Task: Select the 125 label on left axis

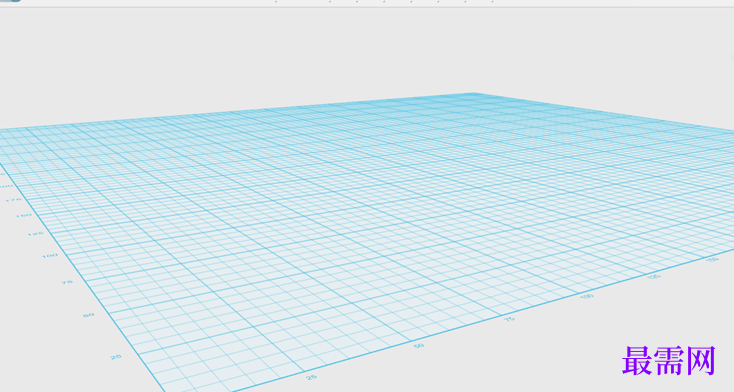Action: pyautogui.click(x=35, y=233)
